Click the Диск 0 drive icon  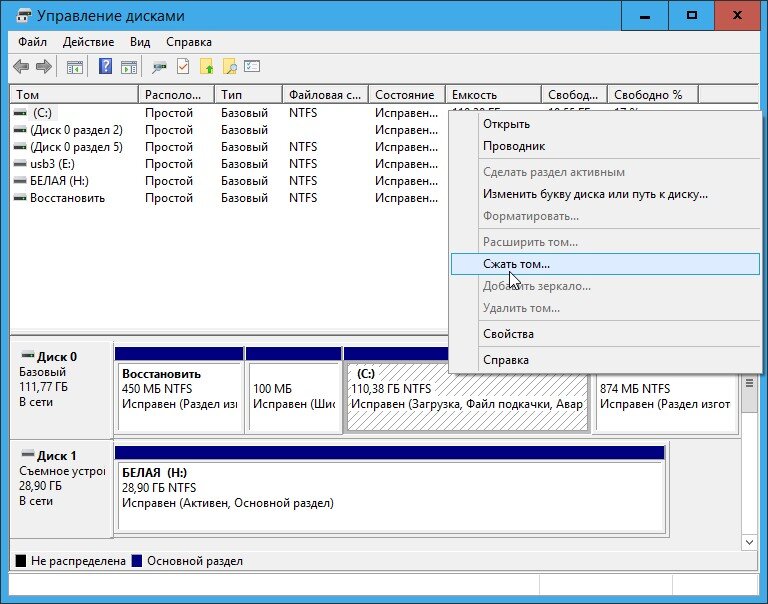28,355
